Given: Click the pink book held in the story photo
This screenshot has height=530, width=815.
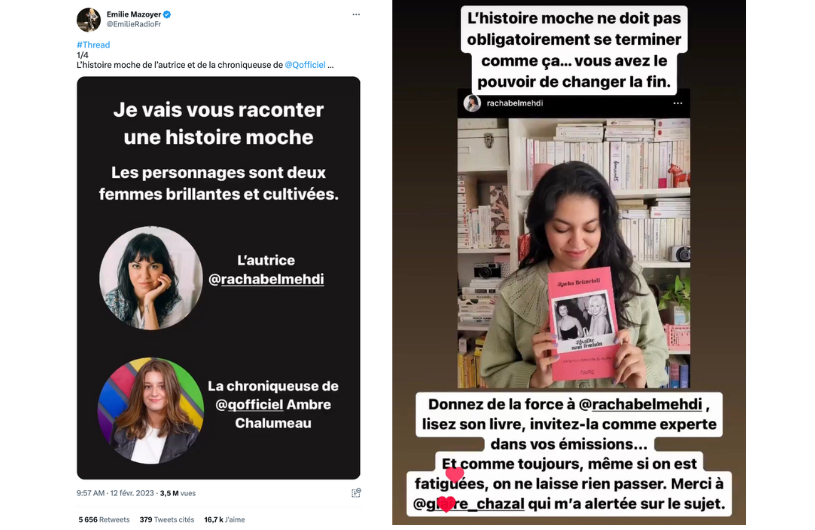Looking at the screenshot, I should click(x=585, y=323).
